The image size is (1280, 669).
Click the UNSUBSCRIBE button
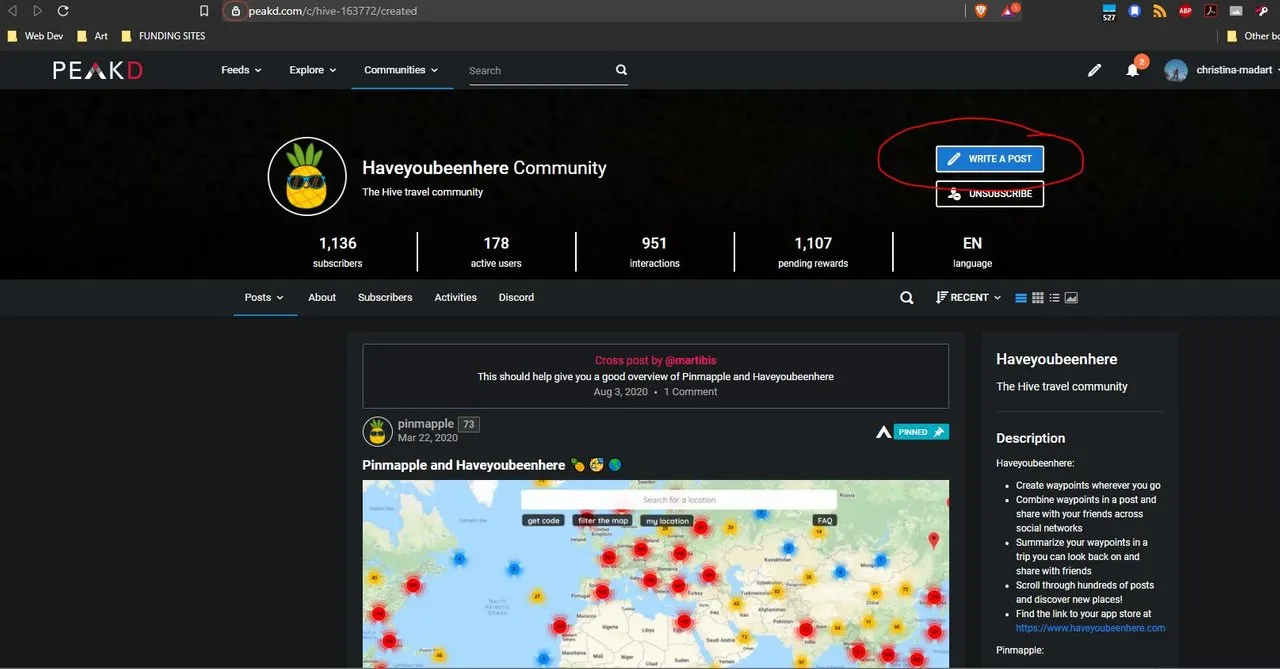990,193
